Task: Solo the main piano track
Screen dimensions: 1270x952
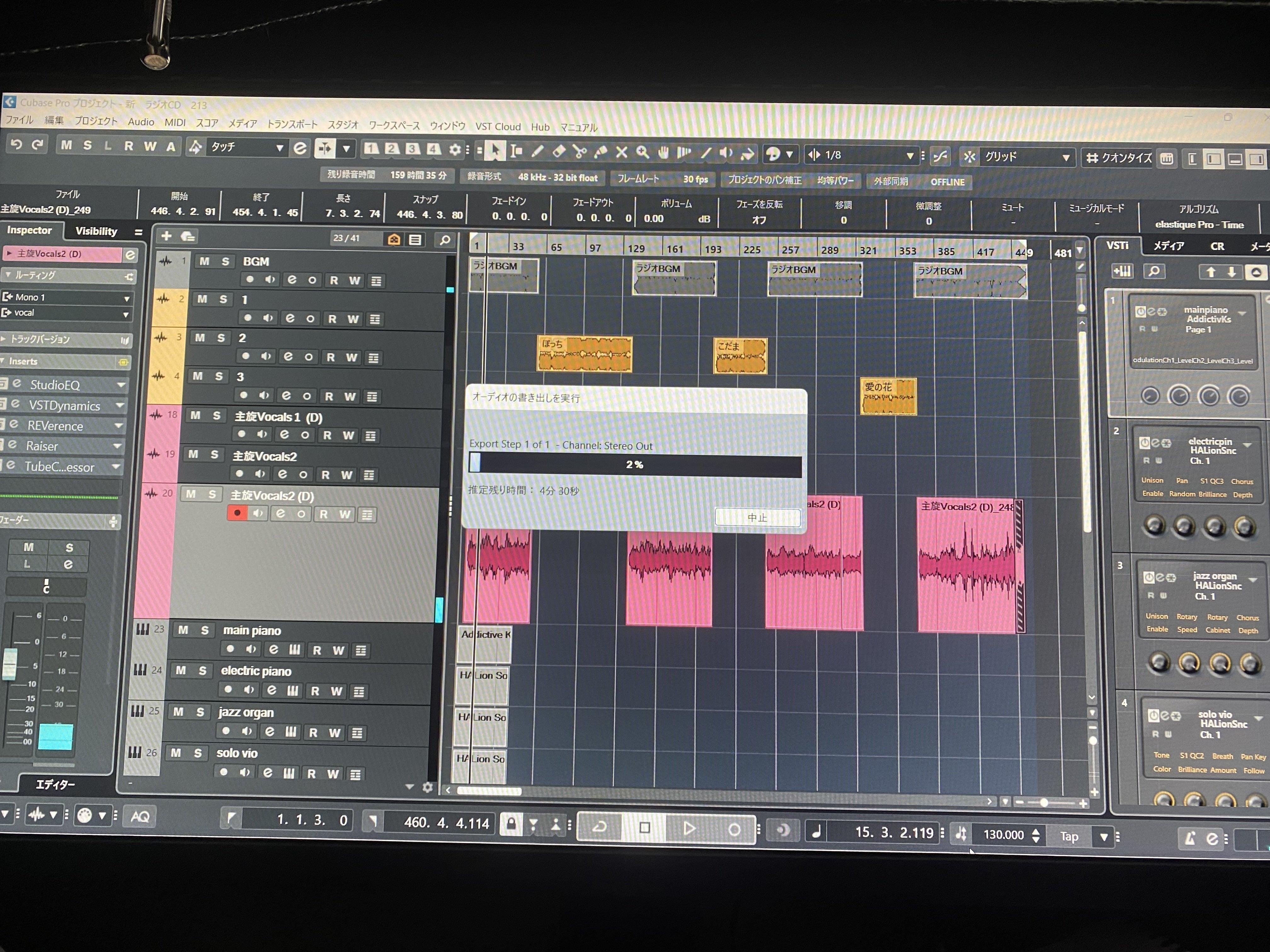Action: coord(204,630)
